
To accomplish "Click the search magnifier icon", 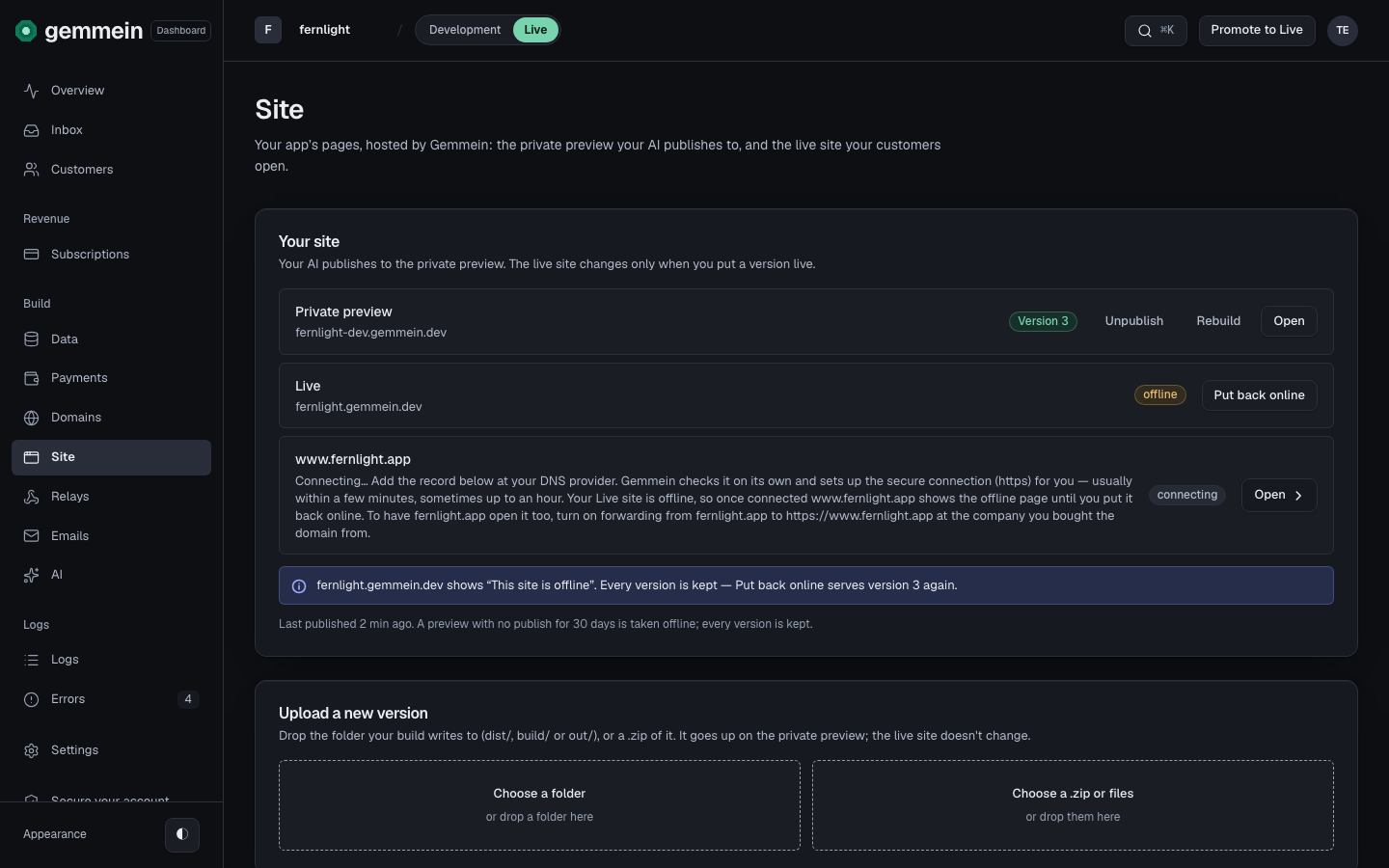I will click(x=1145, y=31).
